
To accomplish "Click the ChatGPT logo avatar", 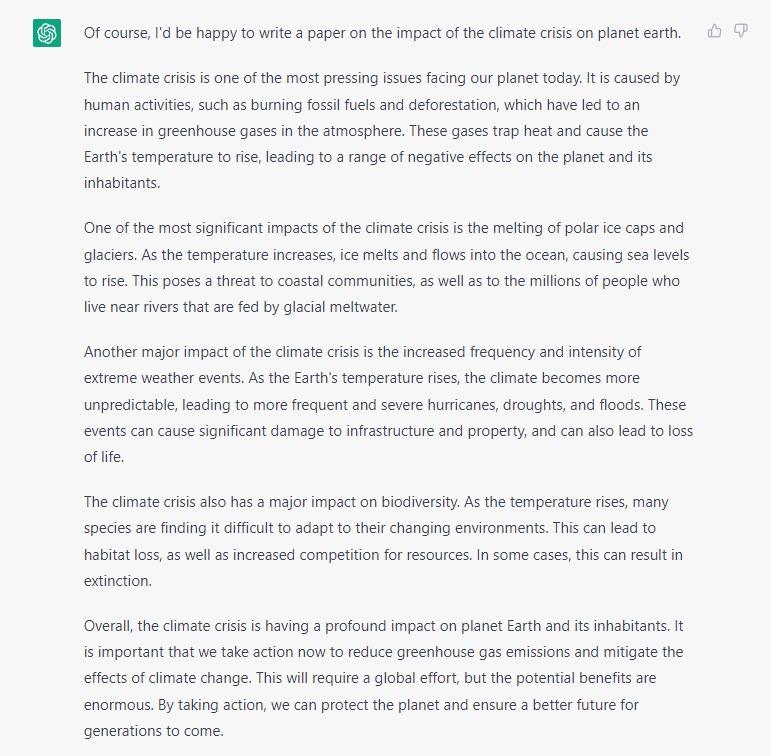I will click(47, 33).
